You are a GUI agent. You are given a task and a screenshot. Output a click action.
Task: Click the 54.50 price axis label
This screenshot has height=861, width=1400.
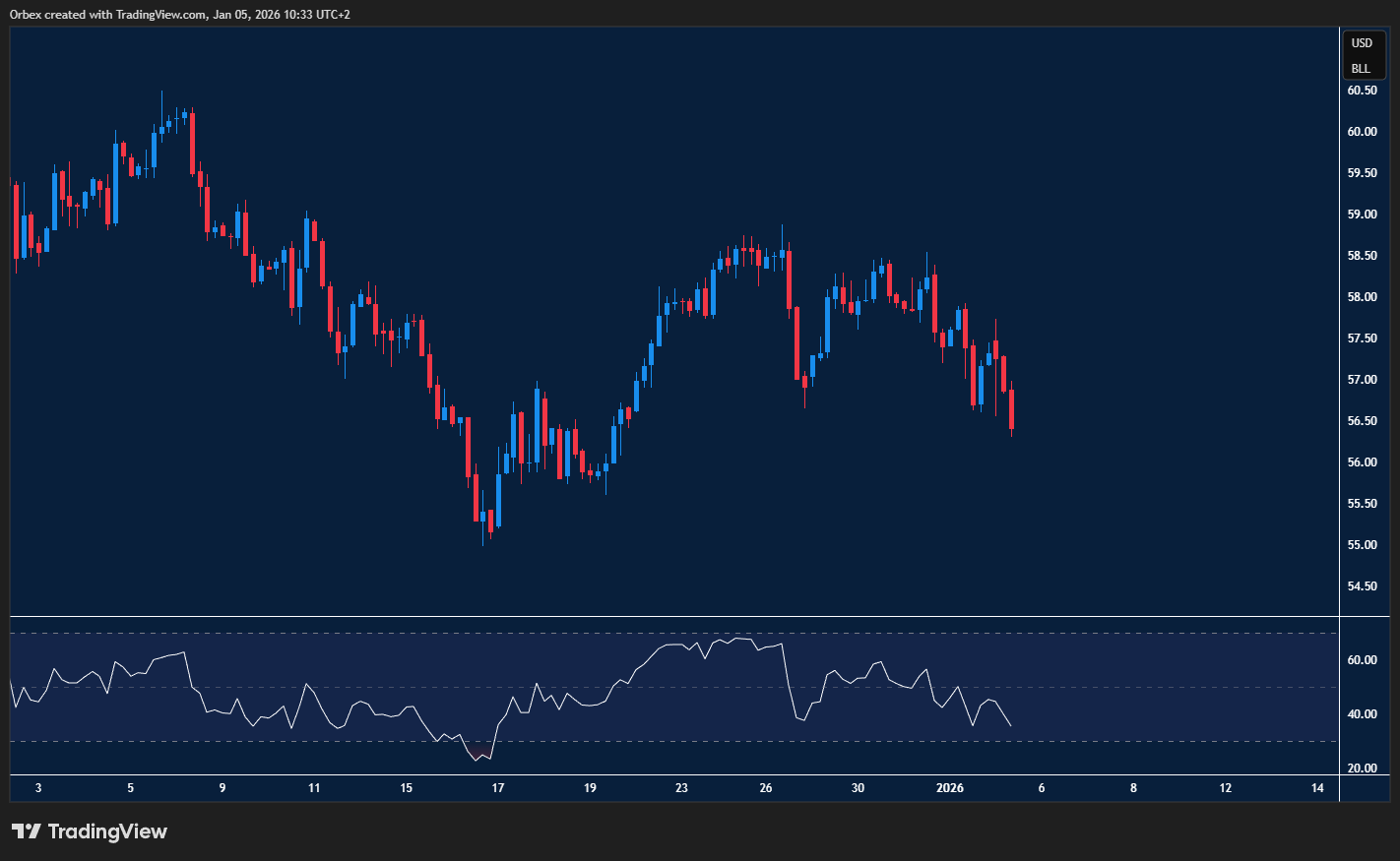tap(1362, 586)
